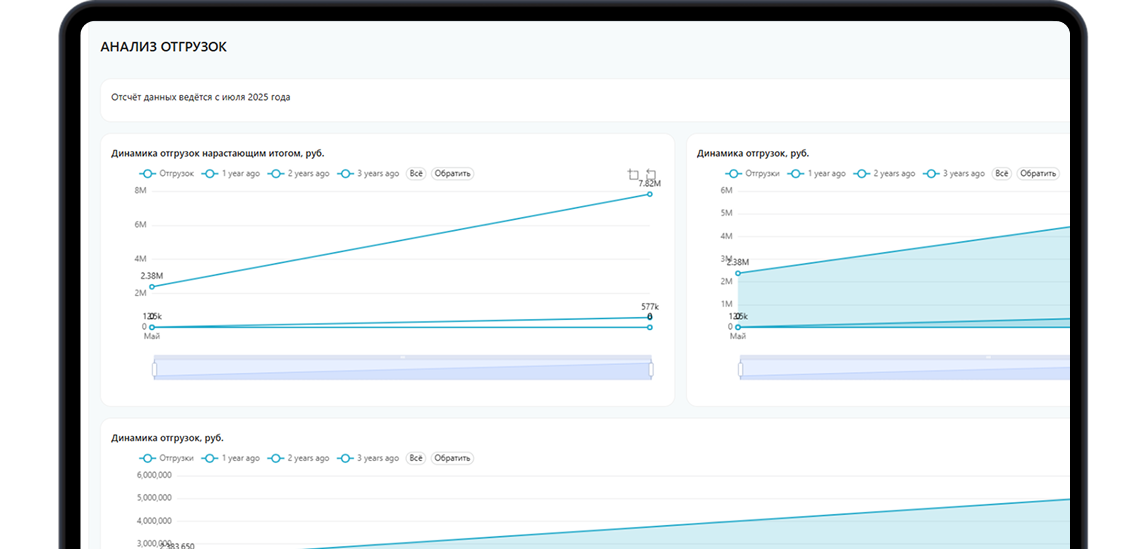Toggle '3 years ago' legend in cumulative chart
1140x549 pixels.
369,174
